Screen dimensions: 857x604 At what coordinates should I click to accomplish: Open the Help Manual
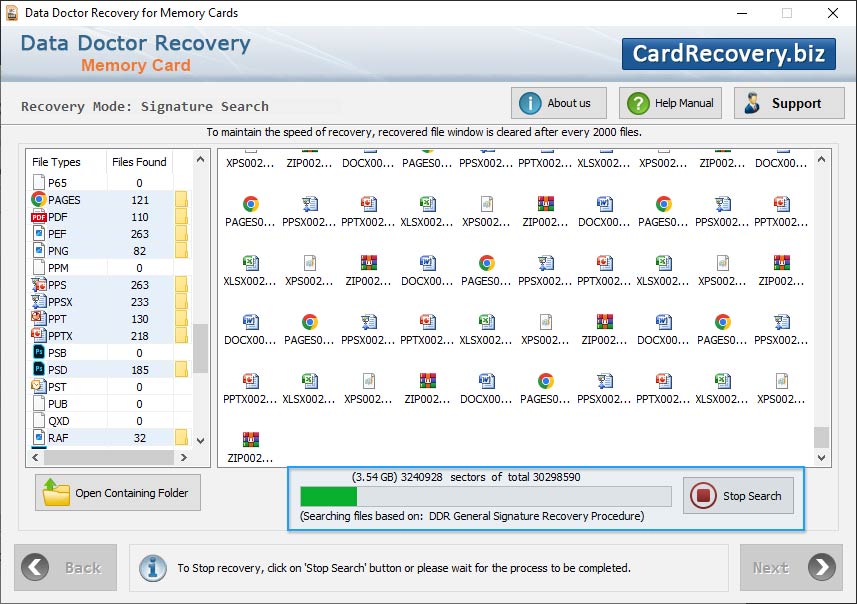tap(670, 103)
